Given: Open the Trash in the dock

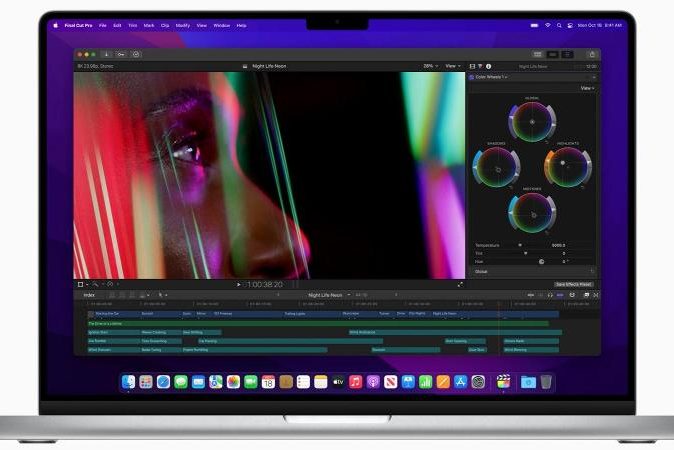Looking at the screenshot, I should pyautogui.click(x=546, y=382).
